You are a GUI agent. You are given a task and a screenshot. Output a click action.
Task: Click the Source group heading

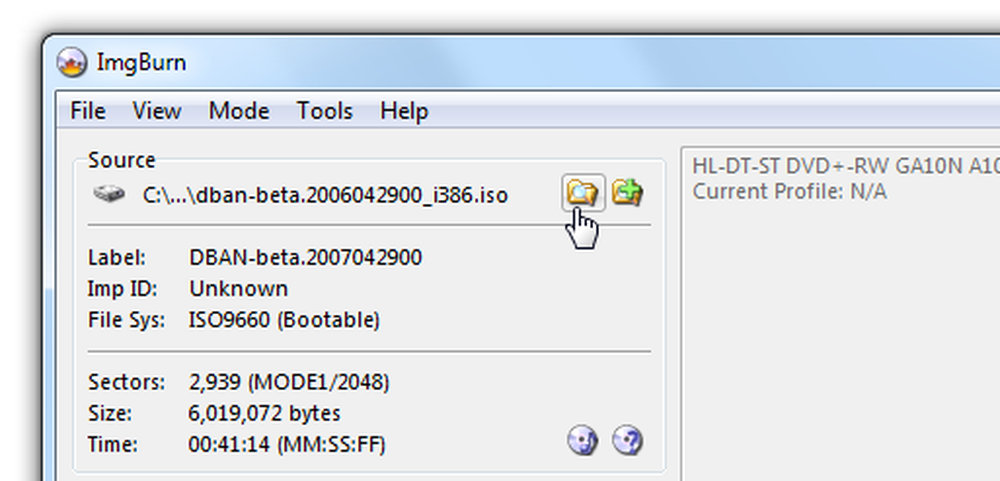tap(121, 159)
